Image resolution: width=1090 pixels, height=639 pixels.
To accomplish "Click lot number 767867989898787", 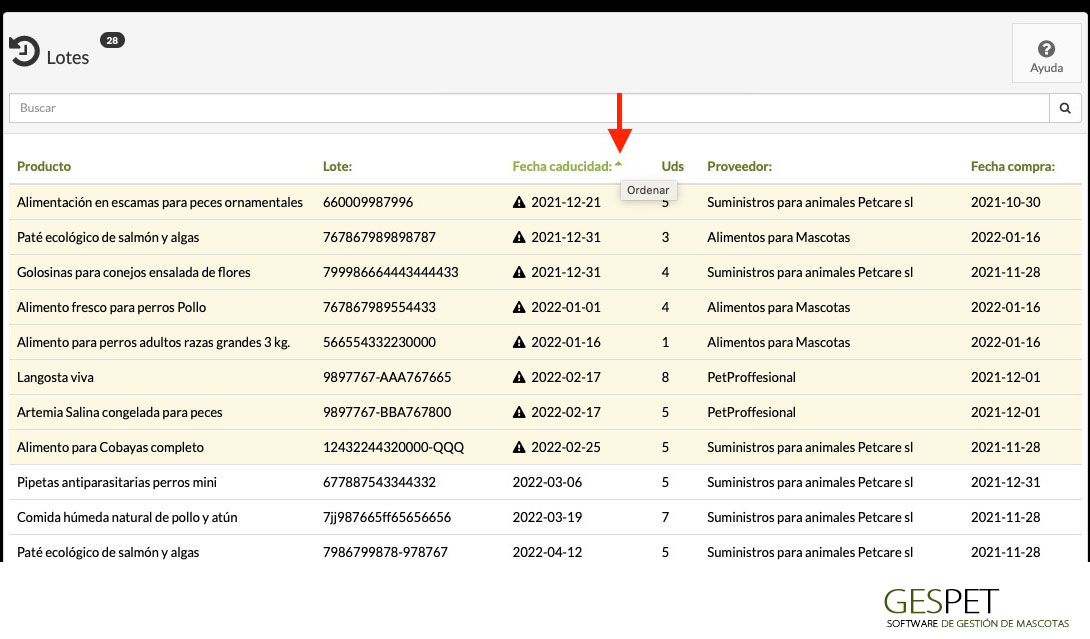I will [379, 237].
